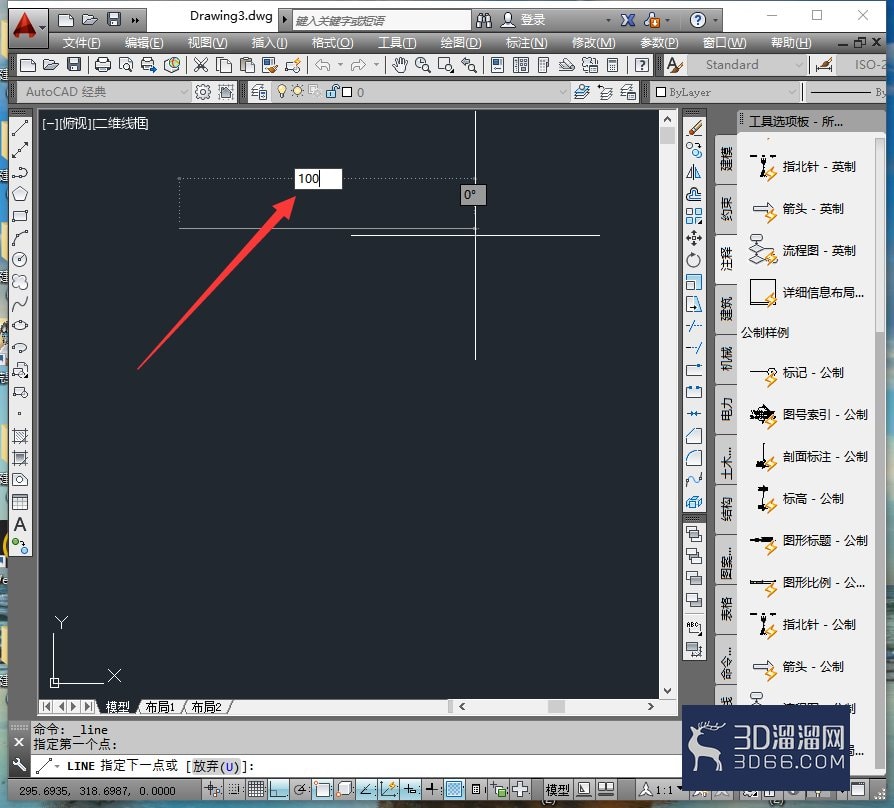
Task: Open the Layer Properties Manager icon
Action: coord(259,92)
